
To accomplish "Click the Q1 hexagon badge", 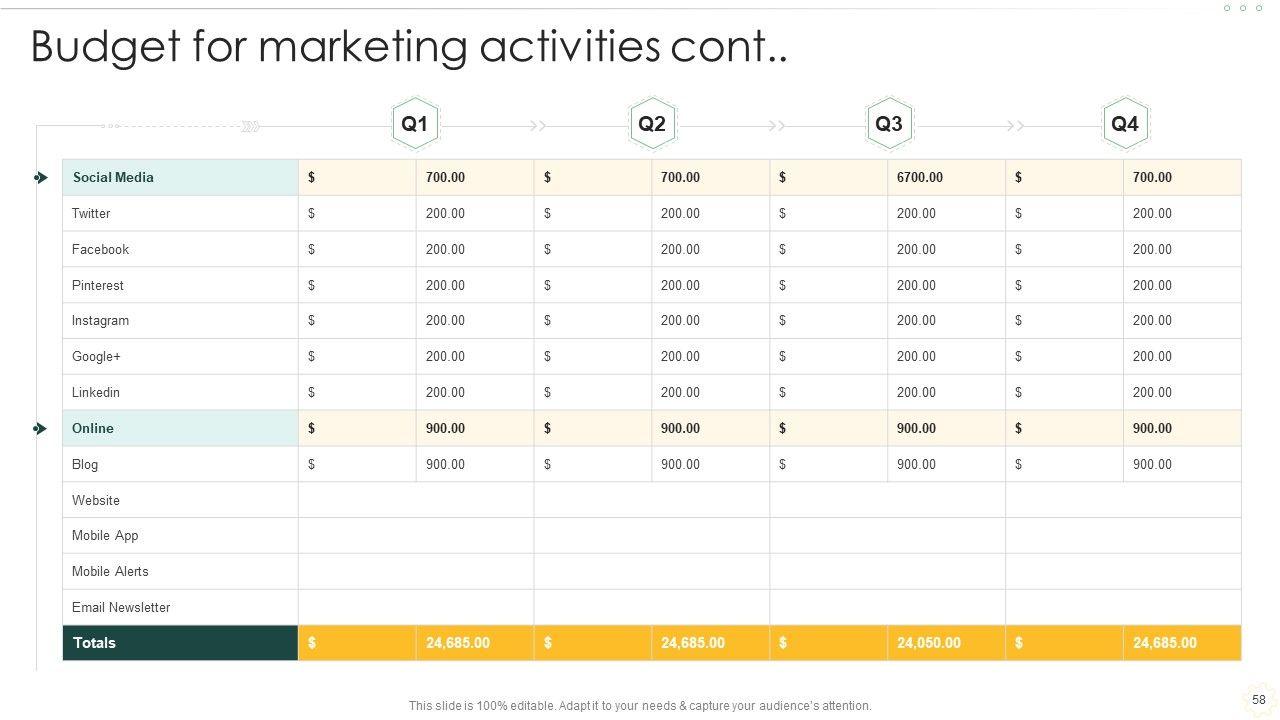I will [x=414, y=124].
